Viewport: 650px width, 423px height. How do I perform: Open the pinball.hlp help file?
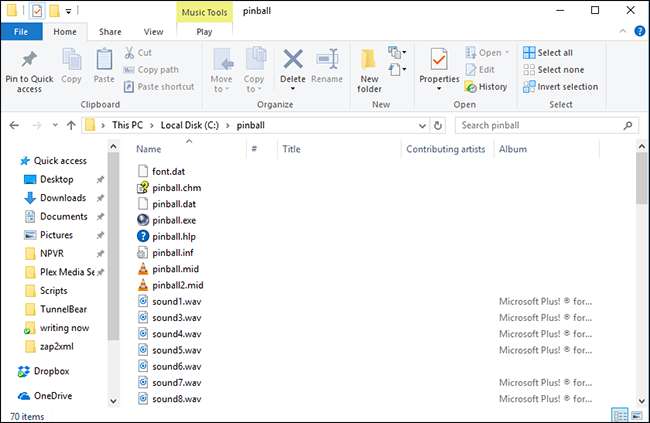[x=173, y=236]
